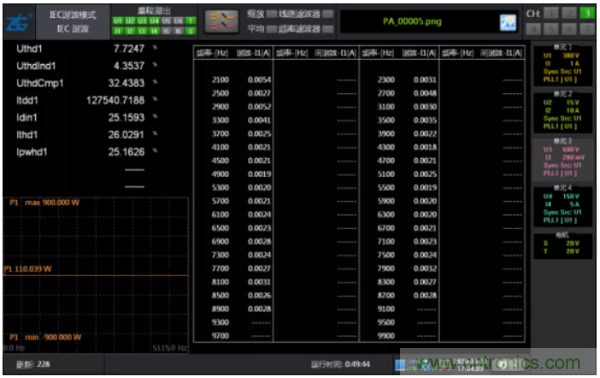Open the wiring configuration icon button

pos(222,21)
